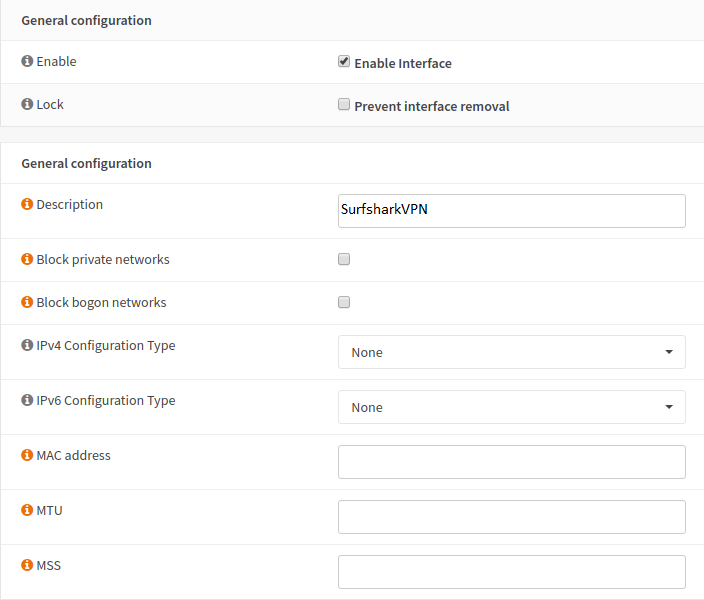
Task: Tick the Prevent interface removal checkbox
Action: (344, 105)
